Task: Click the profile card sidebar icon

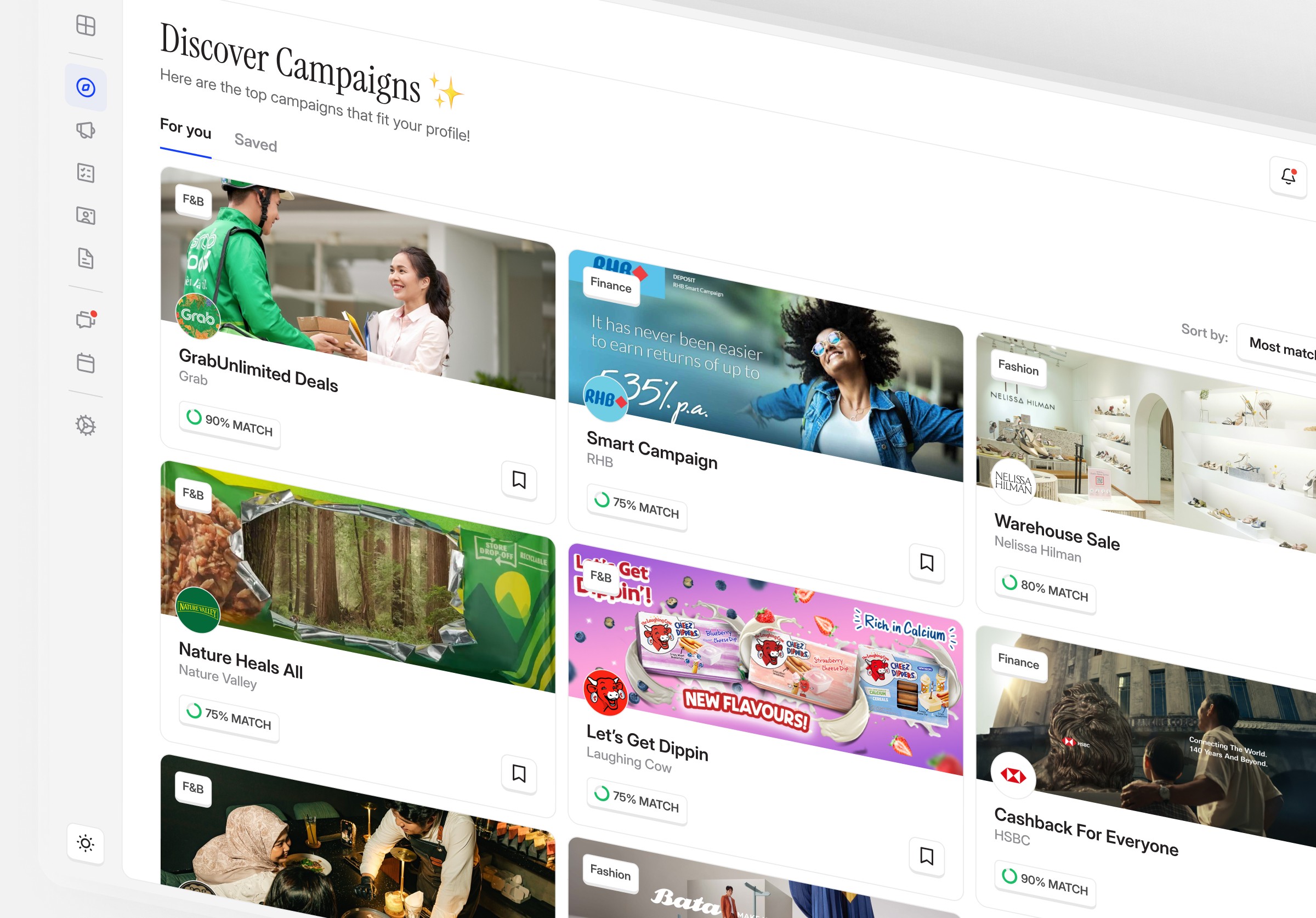Action: (x=86, y=216)
